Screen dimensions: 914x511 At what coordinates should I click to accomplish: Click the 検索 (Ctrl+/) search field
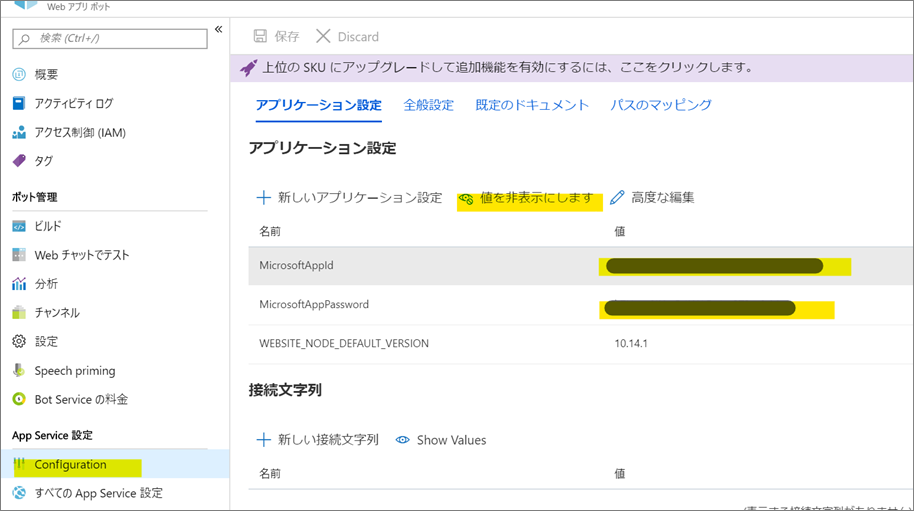tap(112, 38)
